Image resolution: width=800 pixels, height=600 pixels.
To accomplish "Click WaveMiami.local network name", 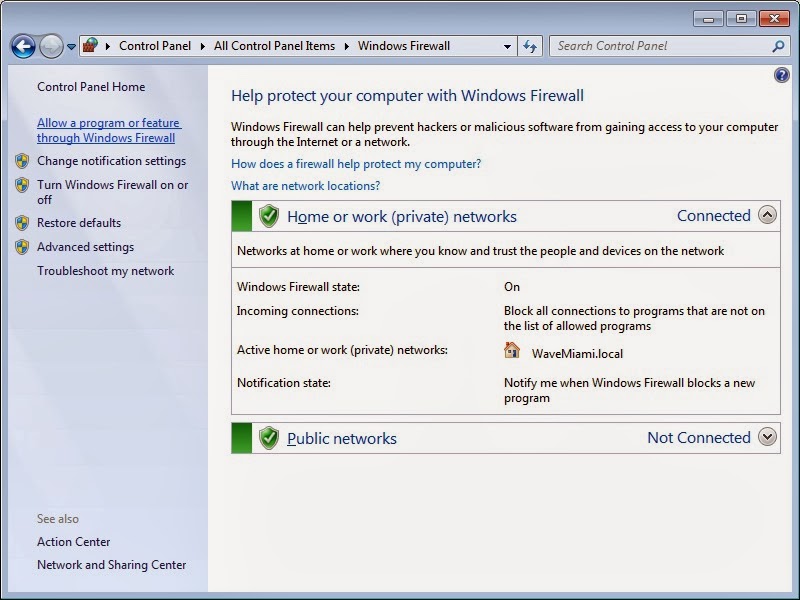I will point(577,354).
